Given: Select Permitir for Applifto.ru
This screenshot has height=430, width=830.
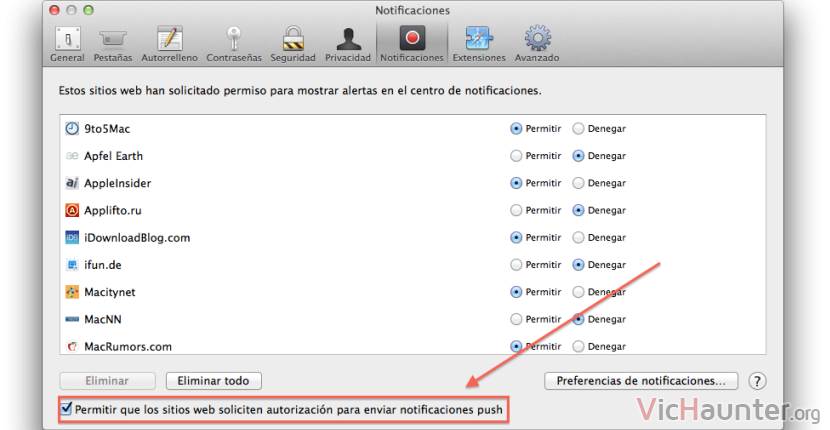Looking at the screenshot, I should 516,210.
